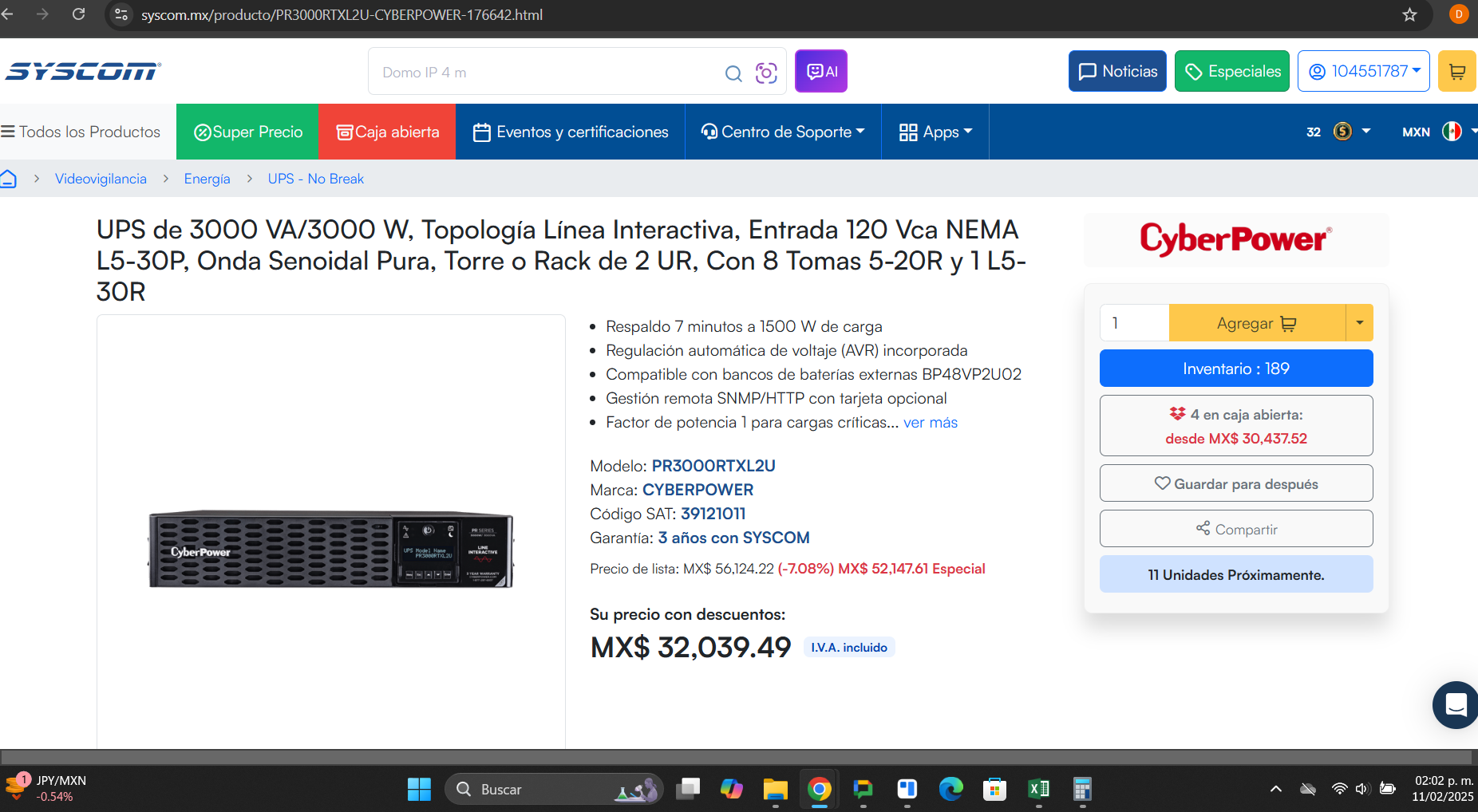Viewport: 1478px width, 812px height.
Task: Show hidden system tray icons
Action: click(1276, 789)
